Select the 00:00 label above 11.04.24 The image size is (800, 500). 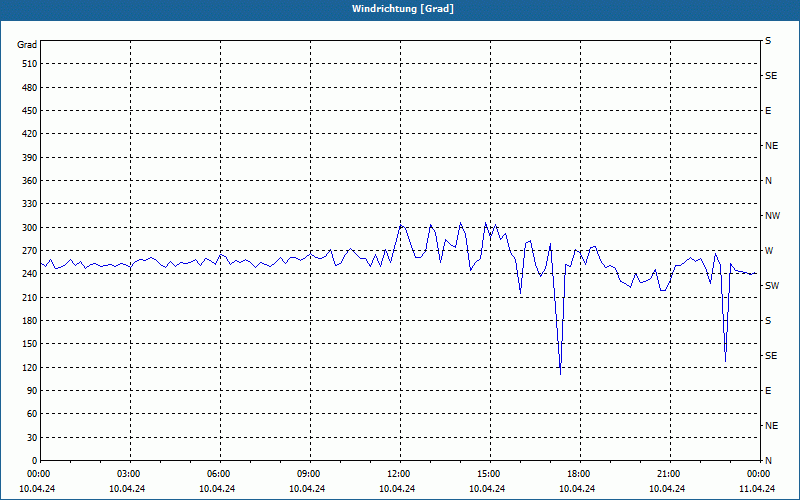[x=758, y=474]
